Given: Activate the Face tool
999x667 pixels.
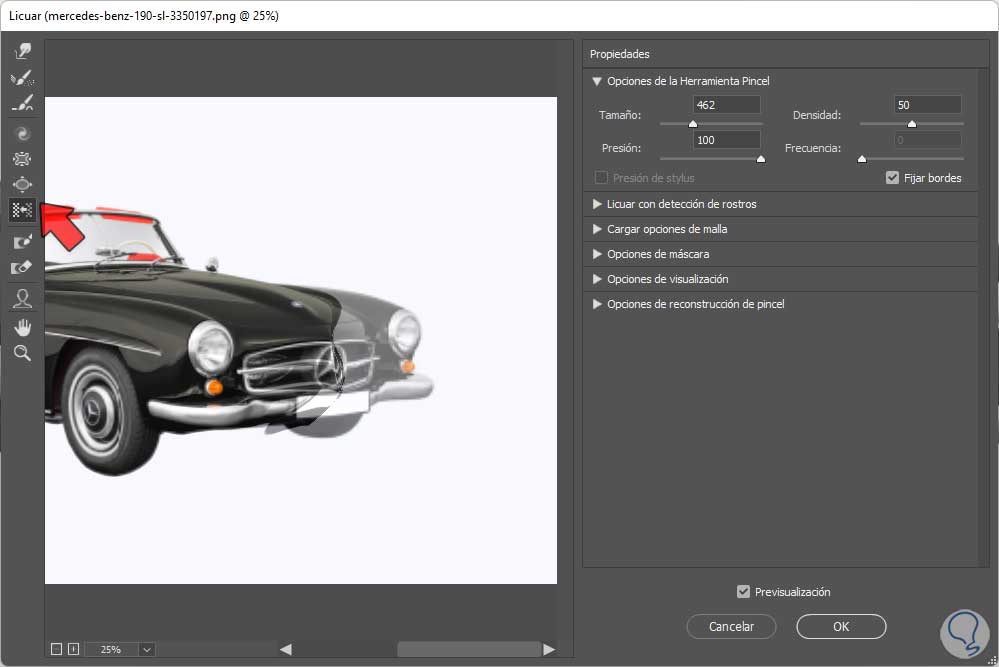Looking at the screenshot, I should tap(22, 298).
